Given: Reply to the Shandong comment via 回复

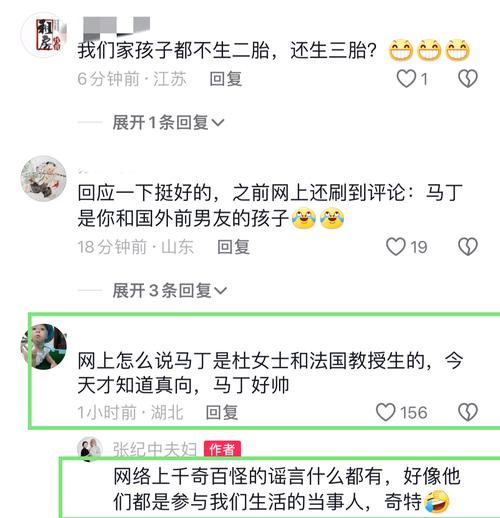Looking at the screenshot, I should tap(233, 247).
